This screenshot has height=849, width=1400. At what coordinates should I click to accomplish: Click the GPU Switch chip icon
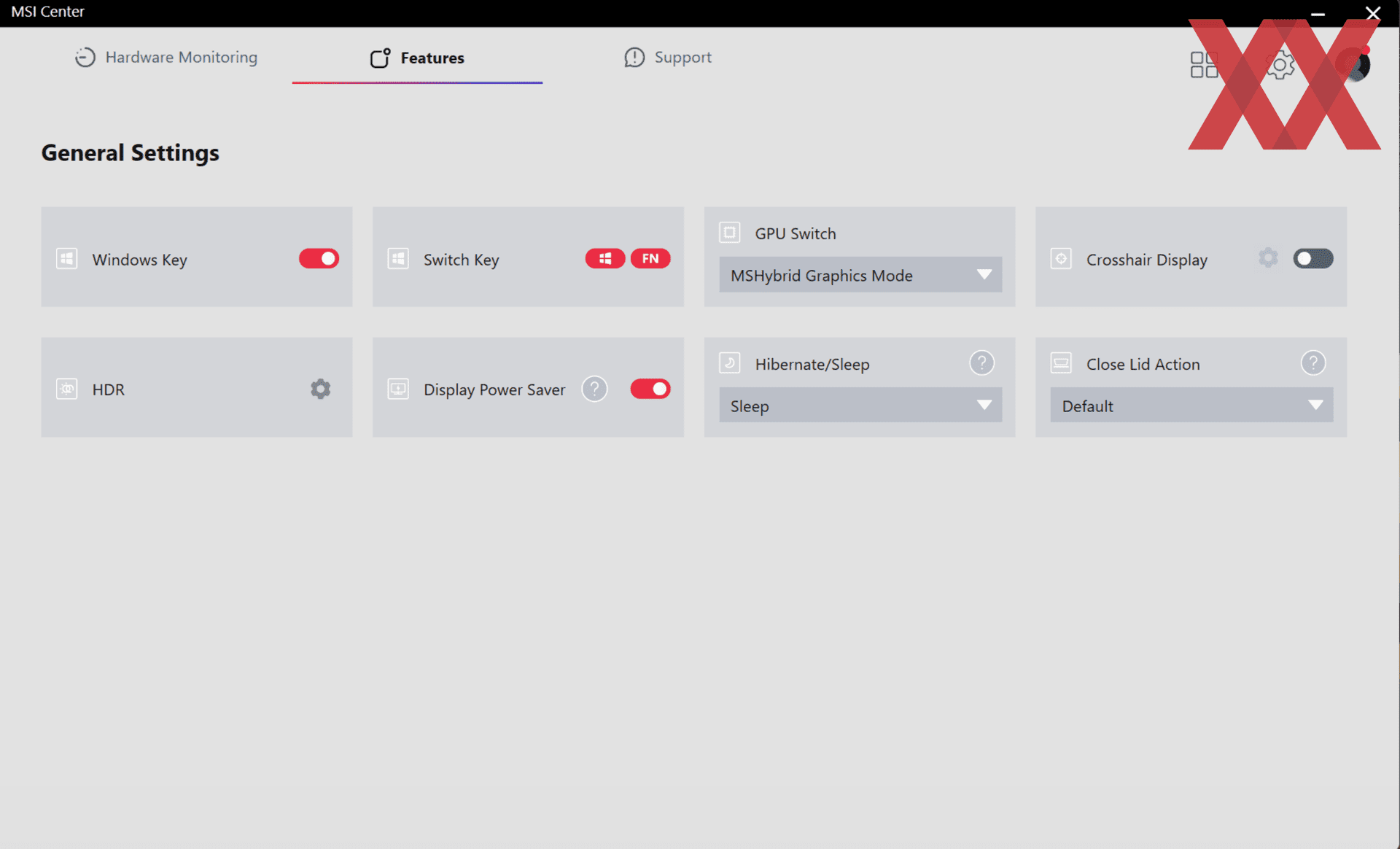pos(729,232)
